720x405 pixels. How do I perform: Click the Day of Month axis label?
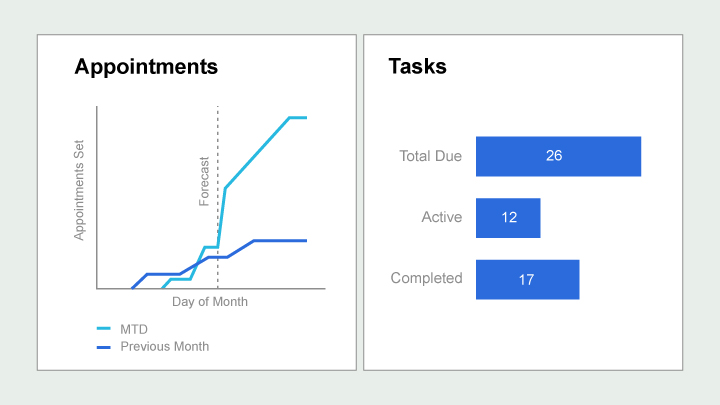click(210, 302)
